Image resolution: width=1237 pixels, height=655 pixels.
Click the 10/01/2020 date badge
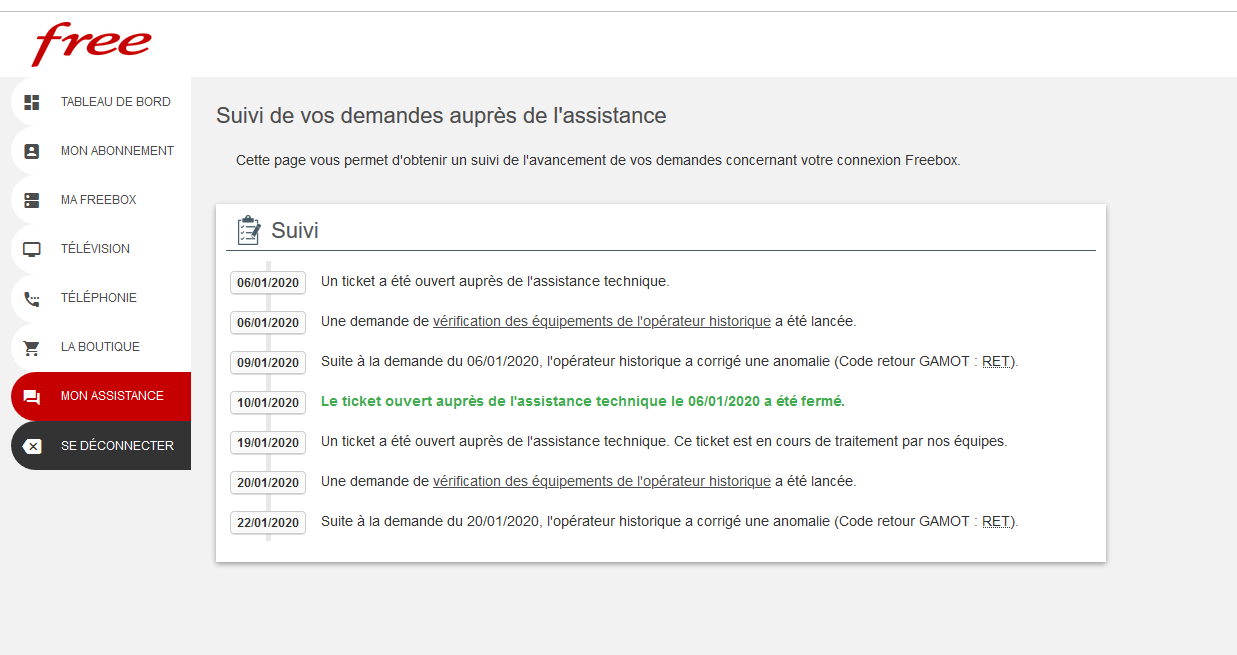(268, 402)
